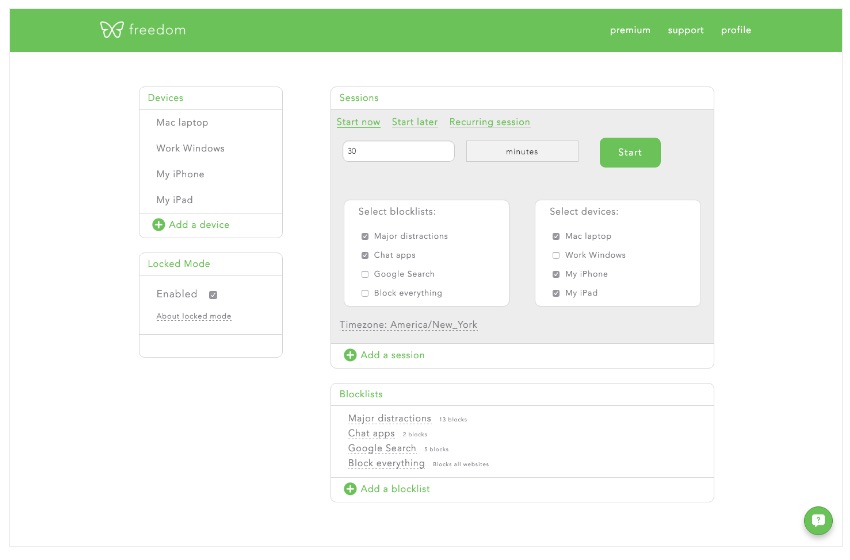The image size is (850, 560).
Task: Open the Chat apps blocklist link
Action: tap(371, 434)
